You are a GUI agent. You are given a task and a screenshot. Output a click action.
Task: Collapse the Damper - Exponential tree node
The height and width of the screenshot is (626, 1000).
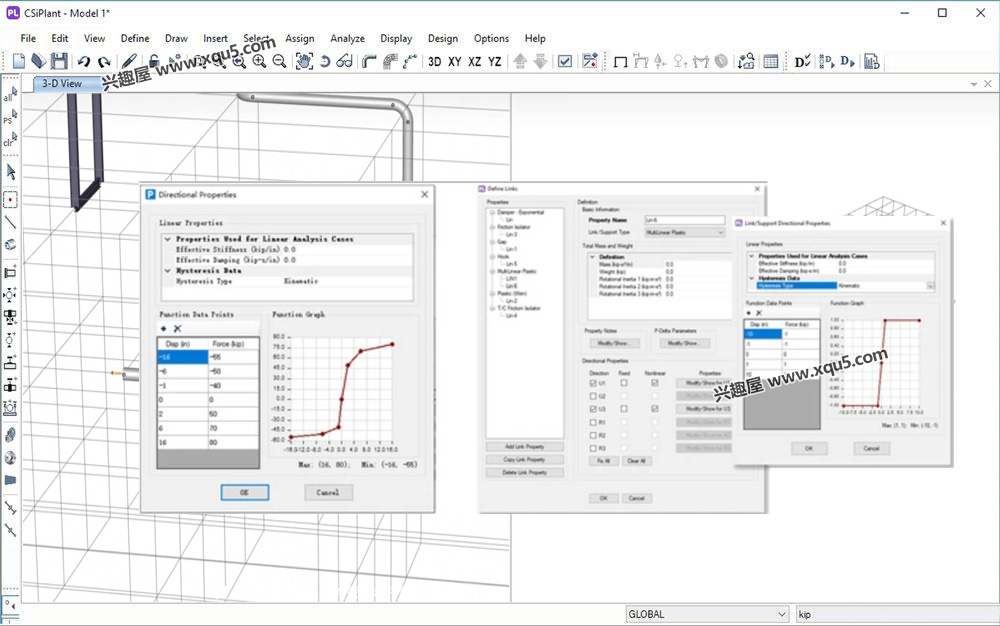point(492,212)
